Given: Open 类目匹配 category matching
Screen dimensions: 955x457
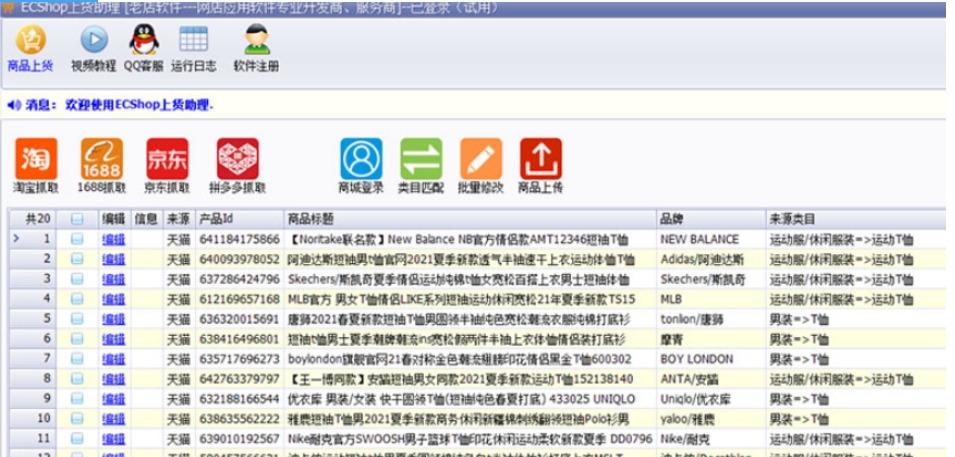Looking at the screenshot, I should click(x=421, y=166).
